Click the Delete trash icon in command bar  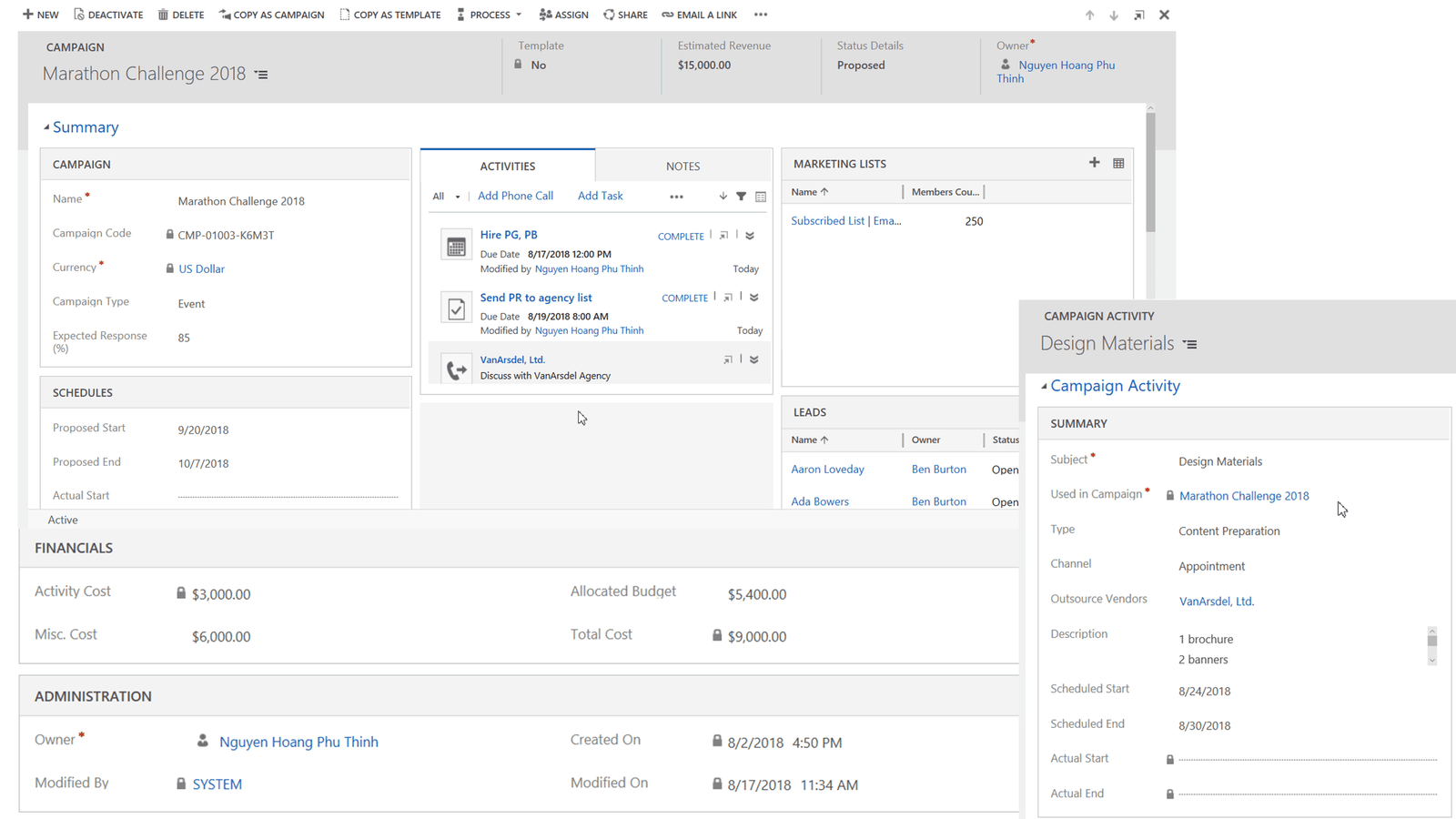click(163, 15)
